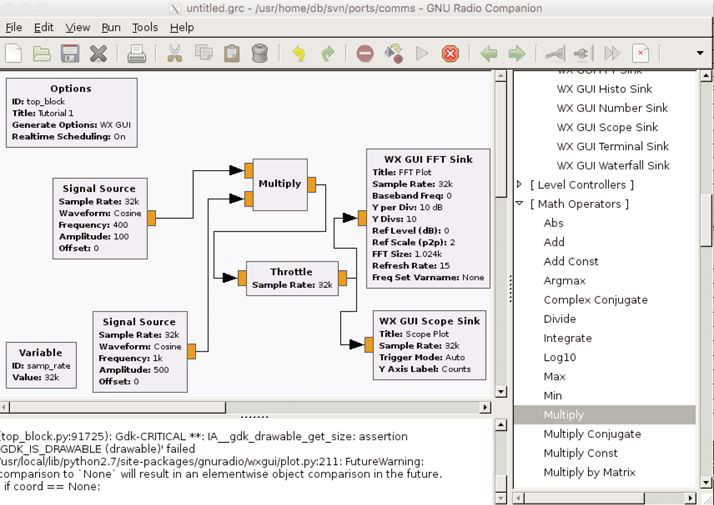The height and width of the screenshot is (505, 714).
Task: Click the block tree scrollbar up arrow
Action: [x=706, y=76]
